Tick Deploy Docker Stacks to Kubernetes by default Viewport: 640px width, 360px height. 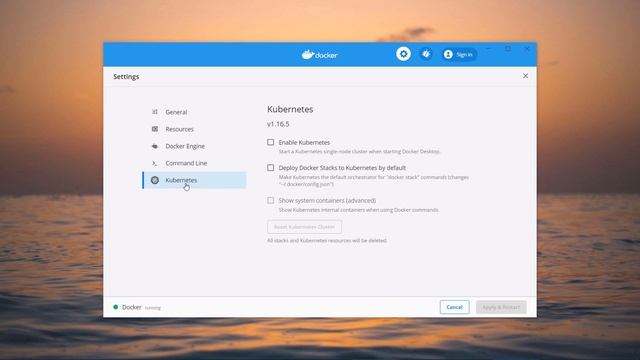tap(271, 167)
